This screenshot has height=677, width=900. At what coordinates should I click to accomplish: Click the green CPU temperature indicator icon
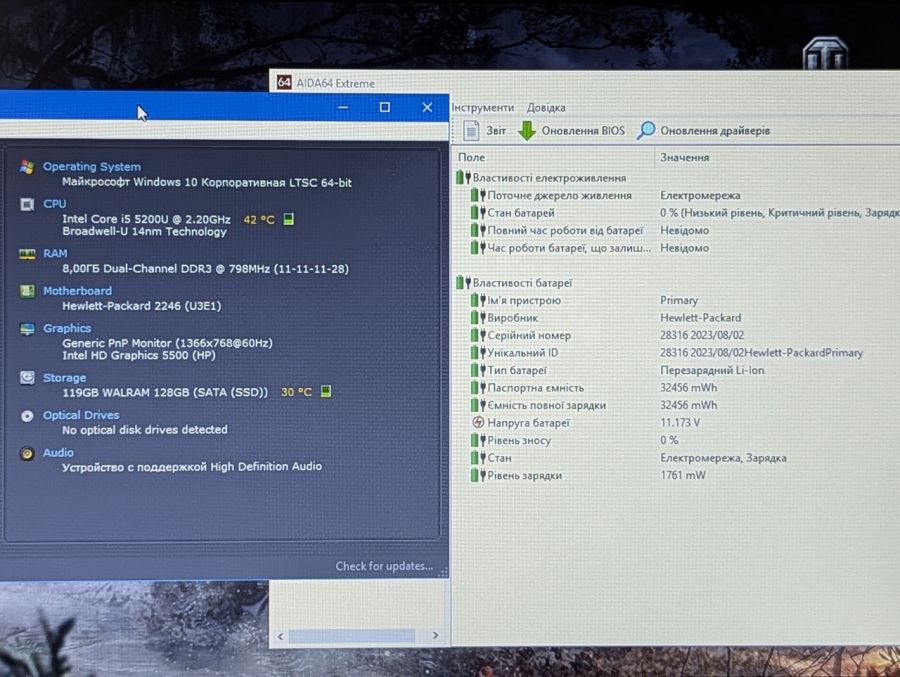(x=289, y=219)
